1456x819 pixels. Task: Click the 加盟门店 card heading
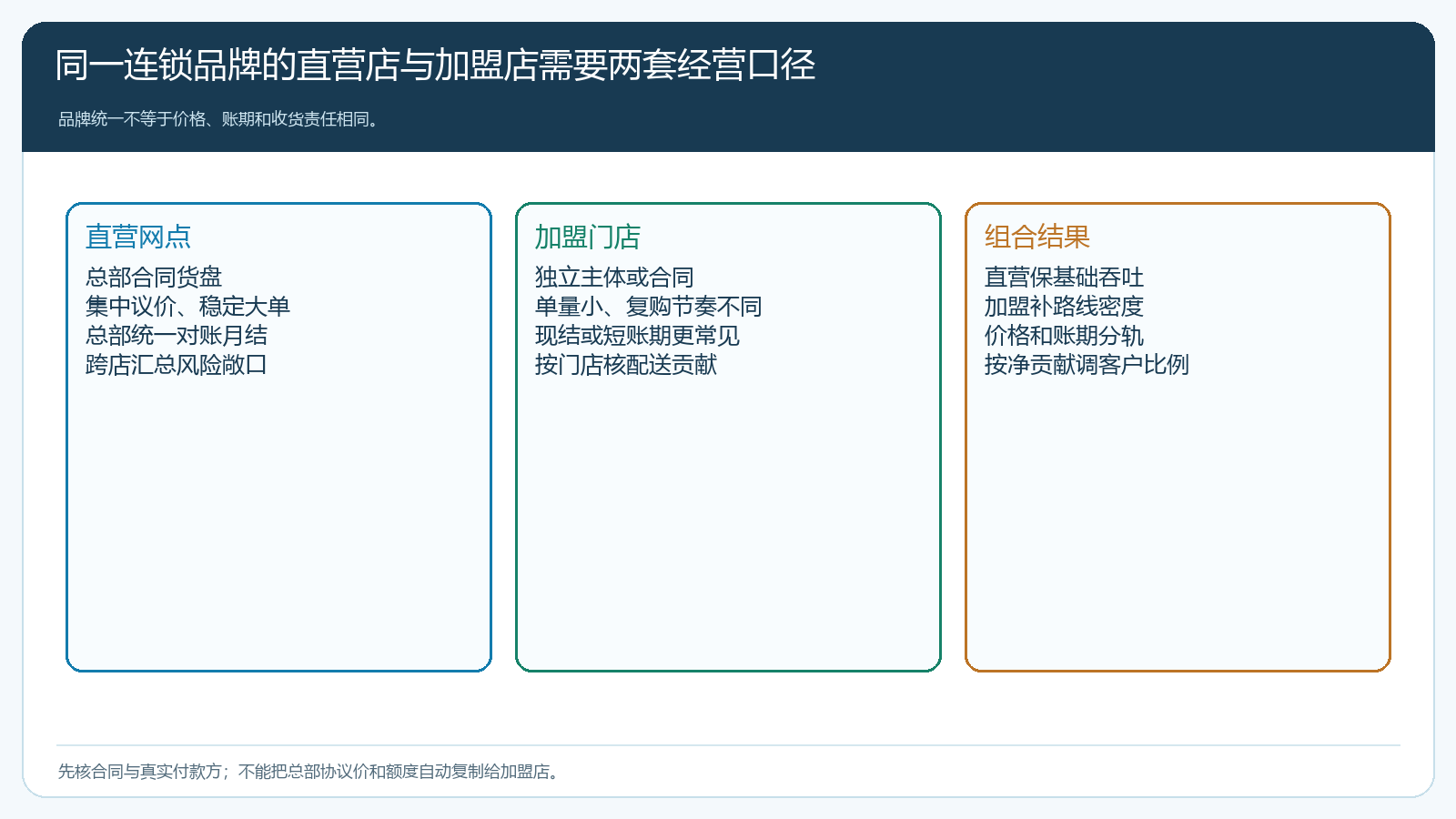[x=588, y=237]
